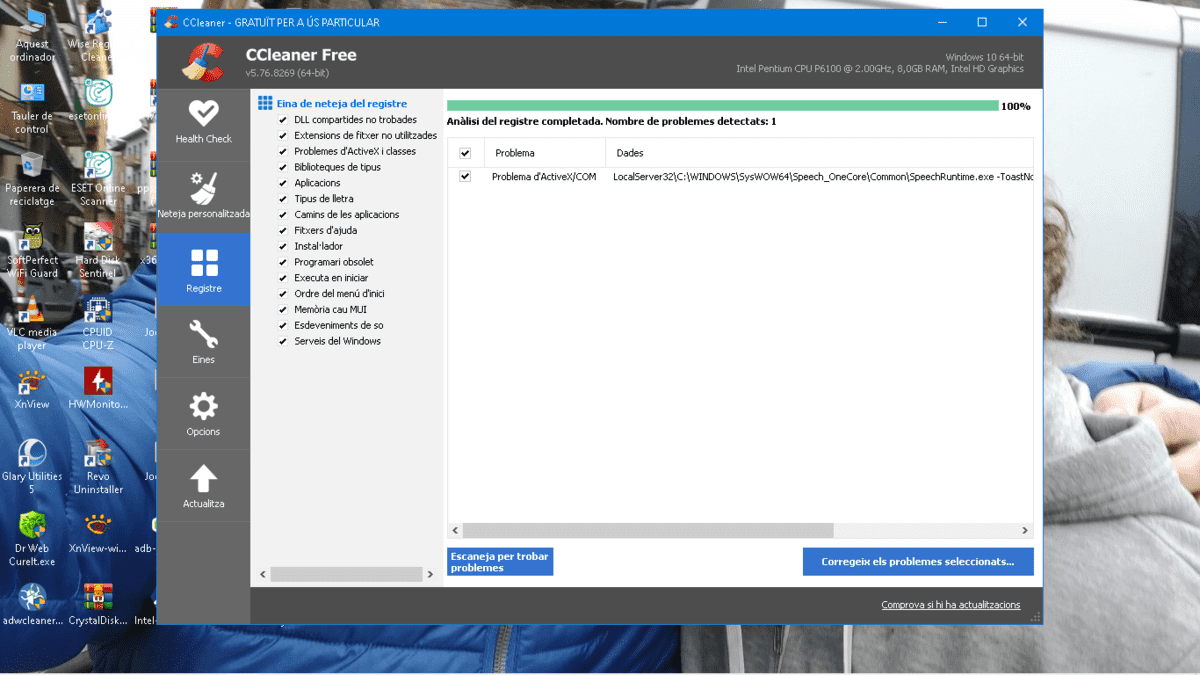
Task: Uncheck the Problema d'ActiveX/COM result row
Action: (465, 177)
